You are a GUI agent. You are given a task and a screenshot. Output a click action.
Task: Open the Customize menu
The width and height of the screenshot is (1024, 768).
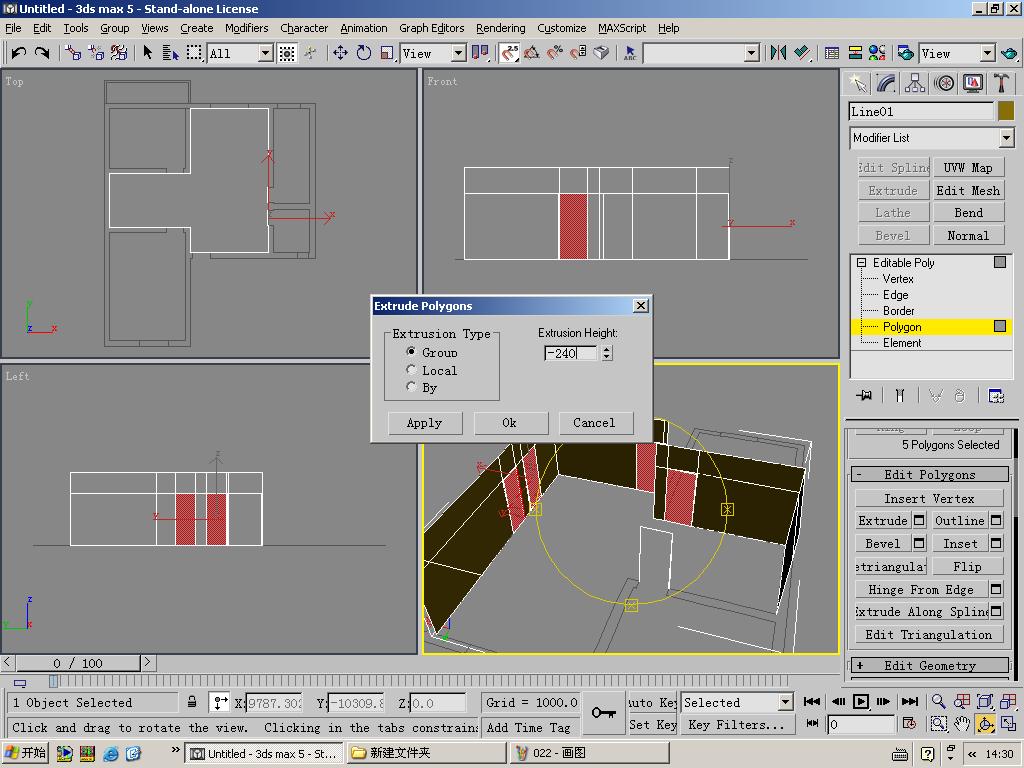coord(562,28)
